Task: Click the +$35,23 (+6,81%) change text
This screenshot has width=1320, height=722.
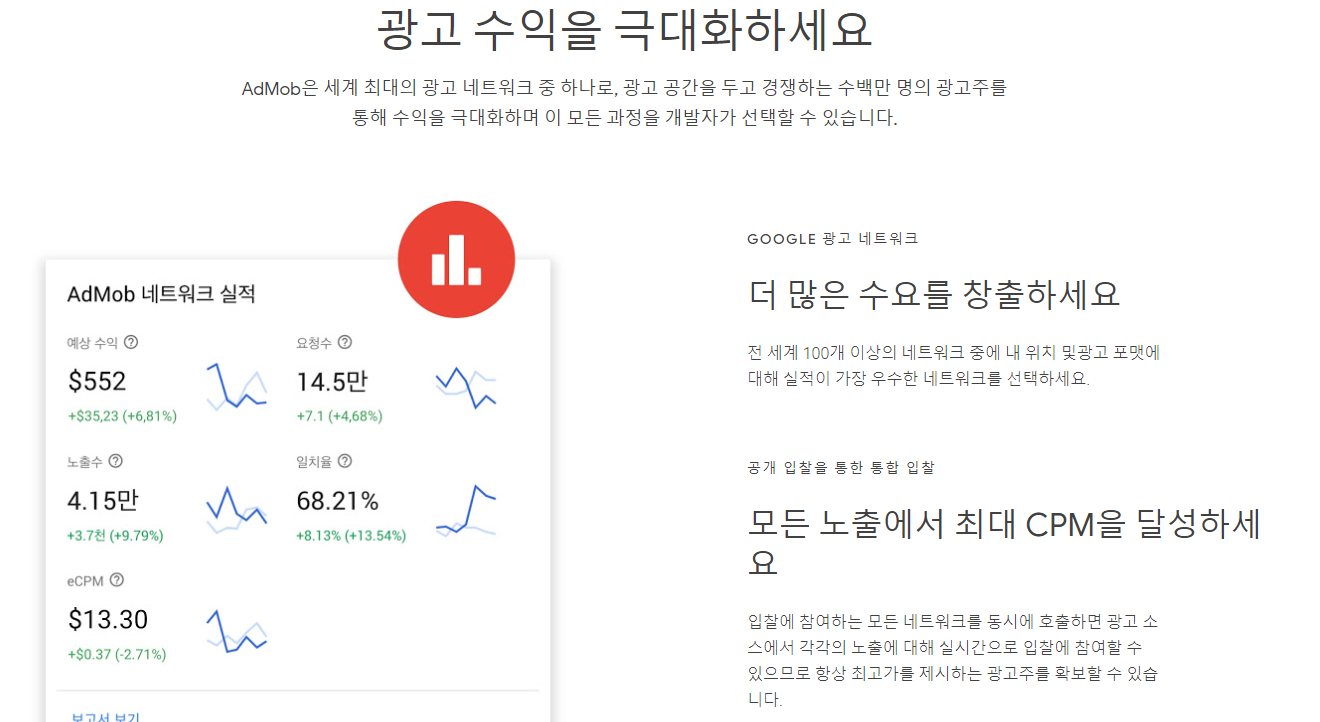Action: click(x=122, y=416)
